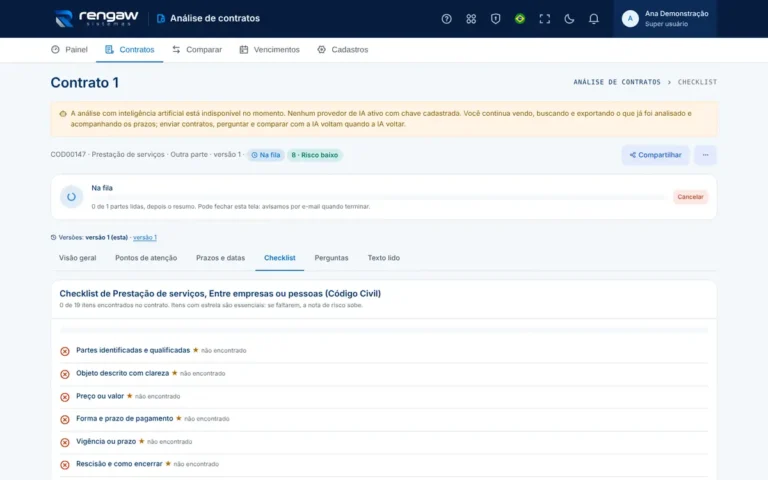768x480 pixels.
Task: Switch to Perguntas tab
Action: [x=331, y=258]
